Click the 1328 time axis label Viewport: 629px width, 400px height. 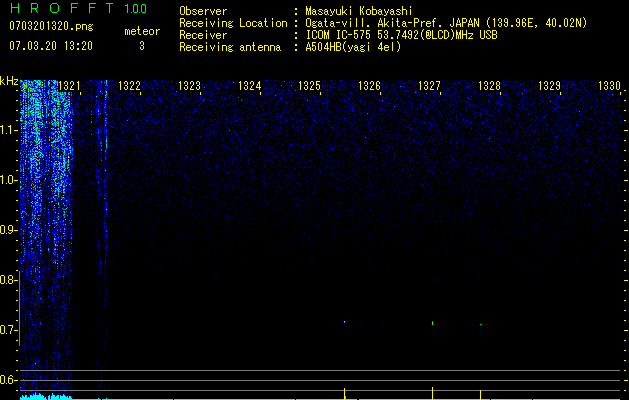point(489,86)
